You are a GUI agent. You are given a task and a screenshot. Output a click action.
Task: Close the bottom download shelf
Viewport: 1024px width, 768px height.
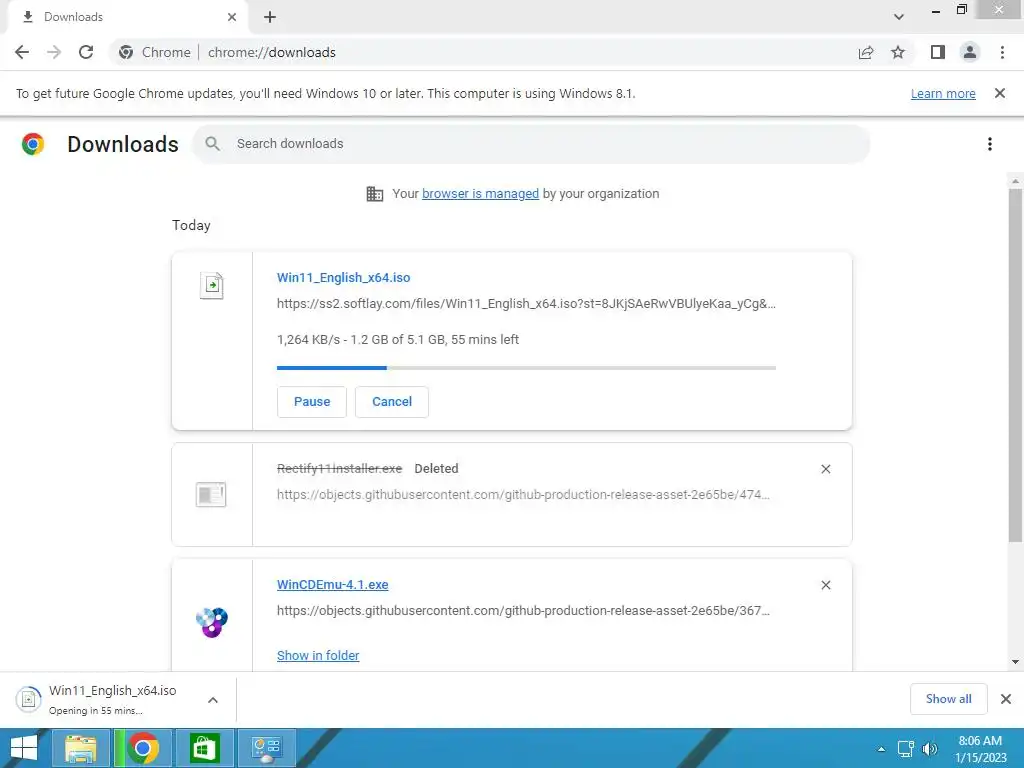(1006, 699)
